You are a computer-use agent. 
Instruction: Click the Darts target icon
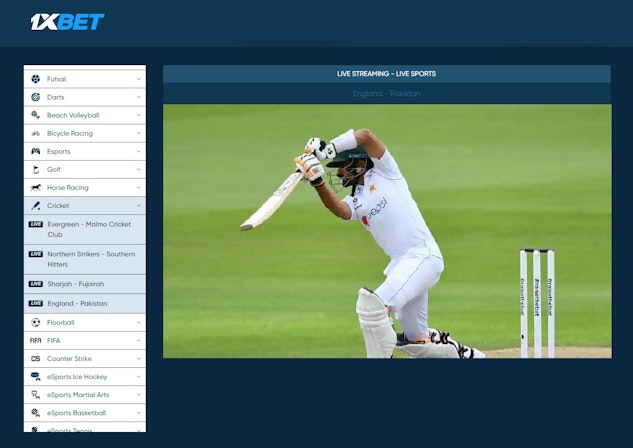36,97
